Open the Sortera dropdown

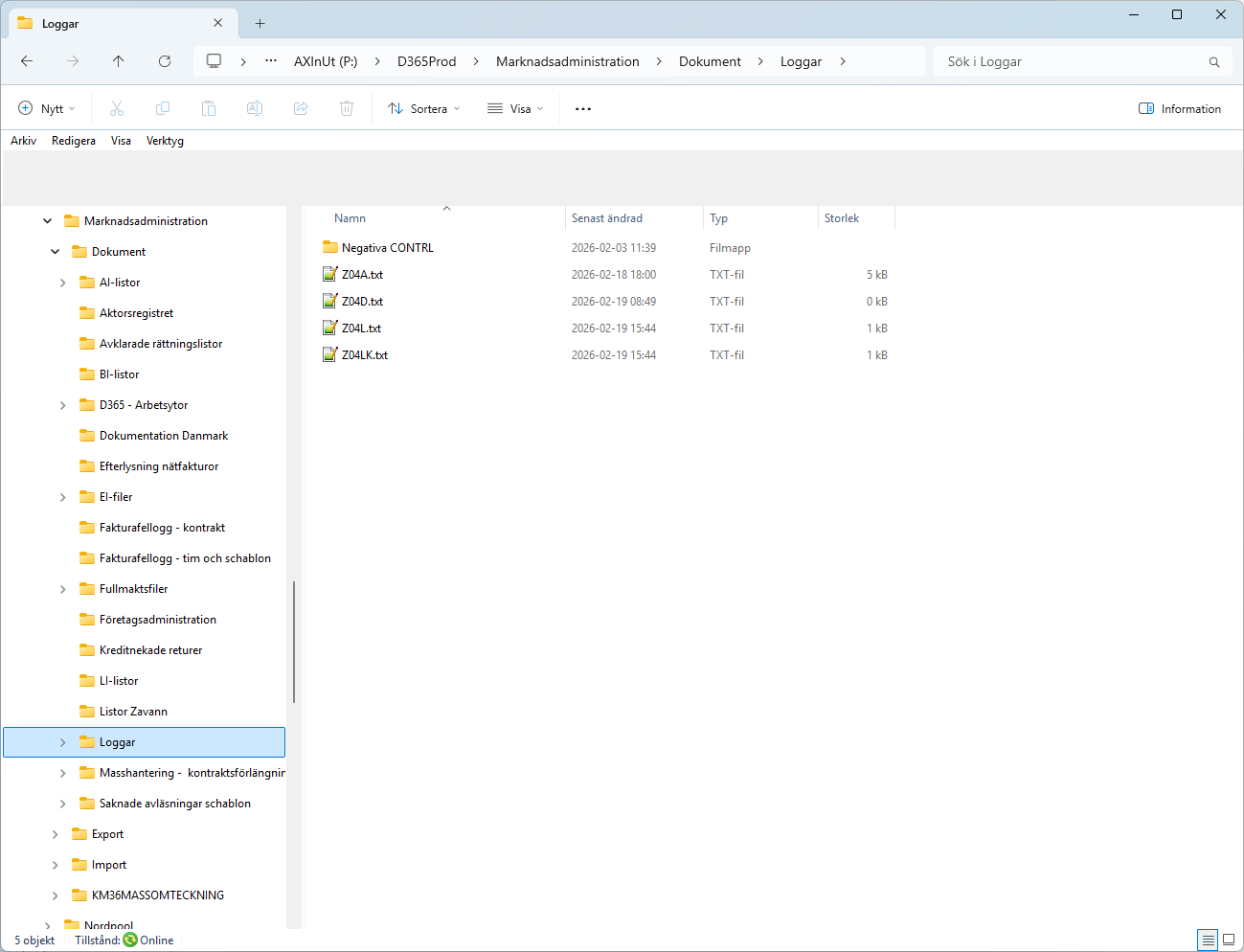[424, 109]
